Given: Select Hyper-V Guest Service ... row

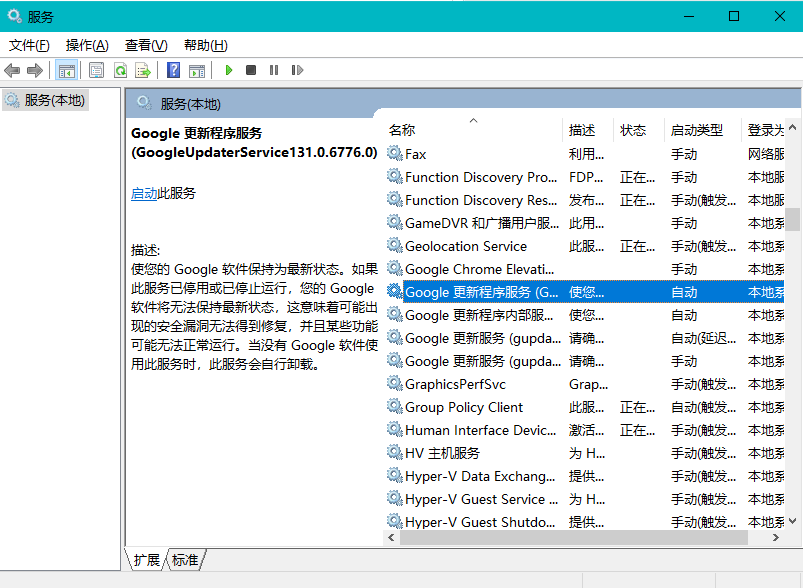Looking at the screenshot, I should (585, 499).
